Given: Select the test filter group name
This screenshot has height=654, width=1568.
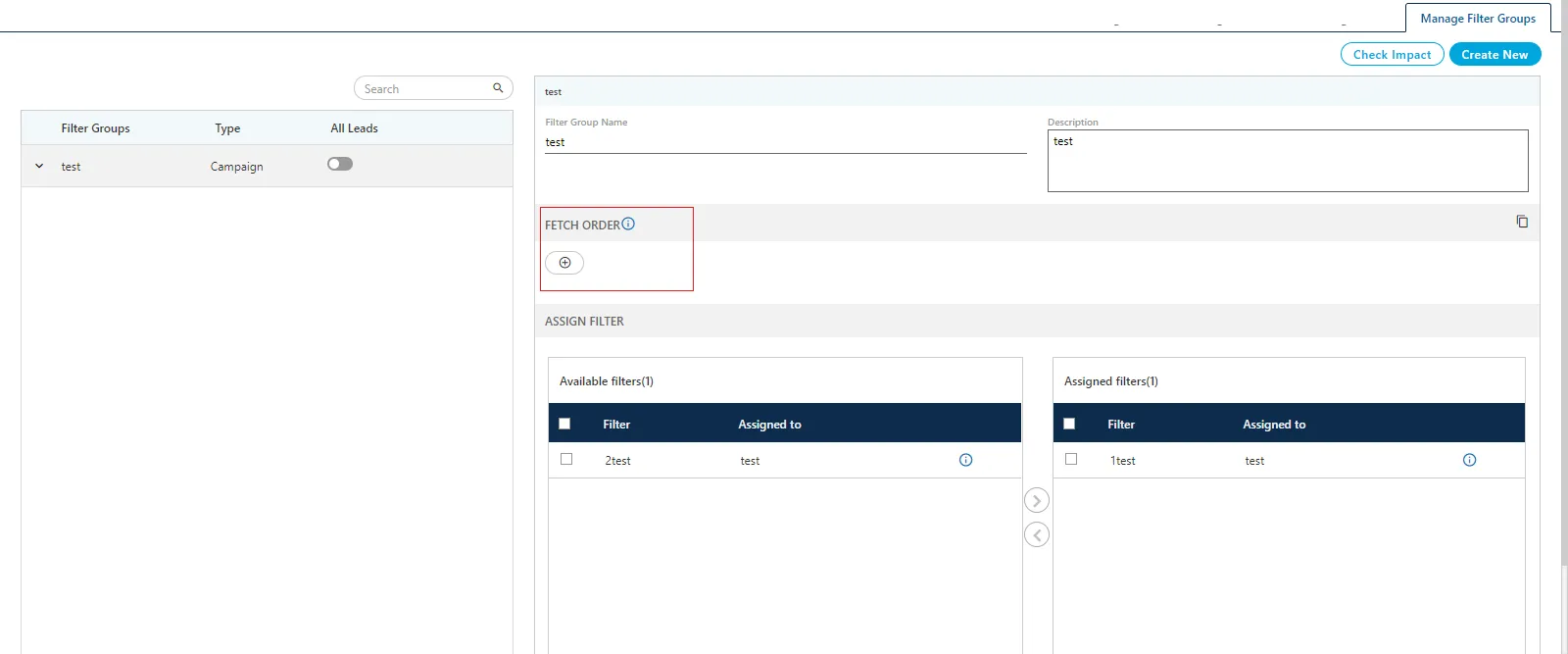Looking at the screenshot, I should 71,167.
